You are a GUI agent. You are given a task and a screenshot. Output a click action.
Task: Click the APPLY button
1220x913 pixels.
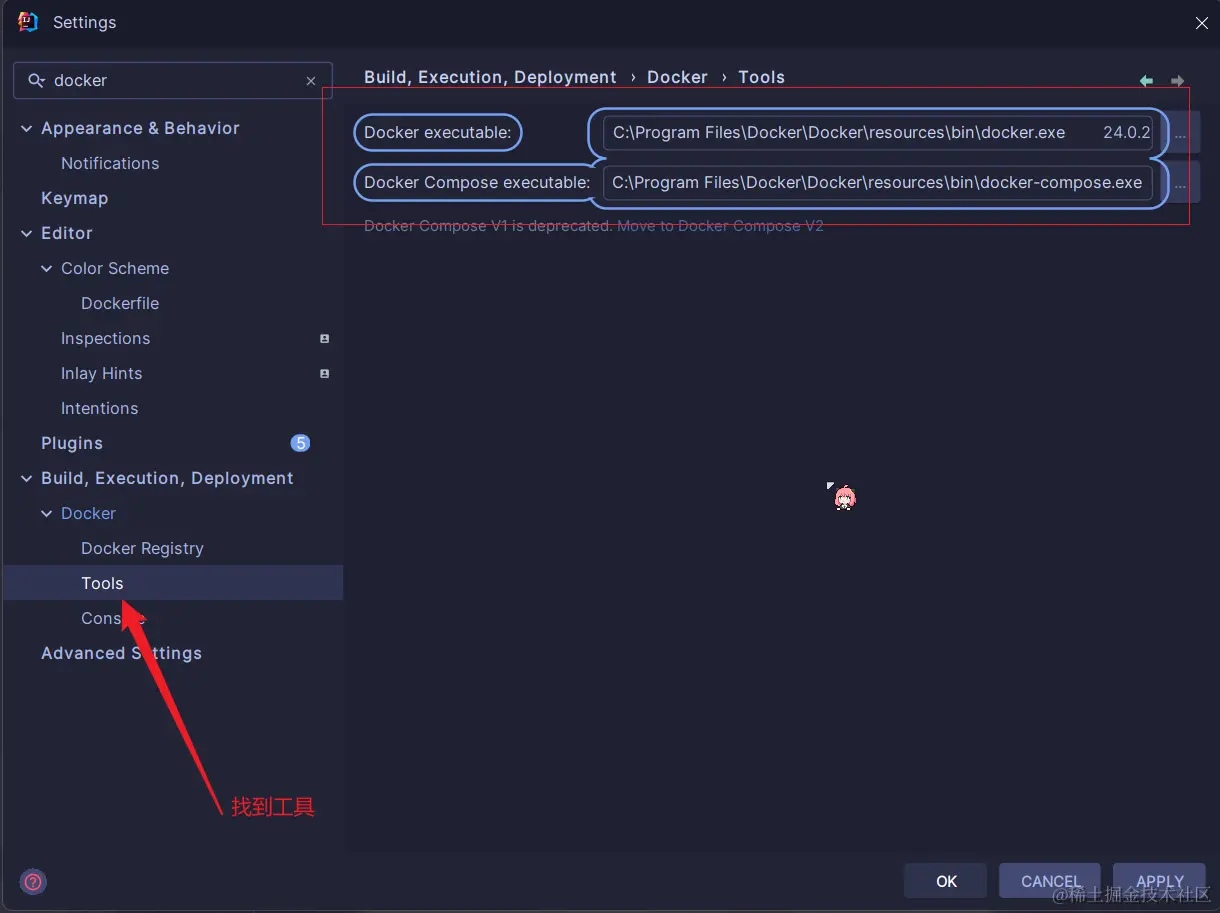point(1160,881)
